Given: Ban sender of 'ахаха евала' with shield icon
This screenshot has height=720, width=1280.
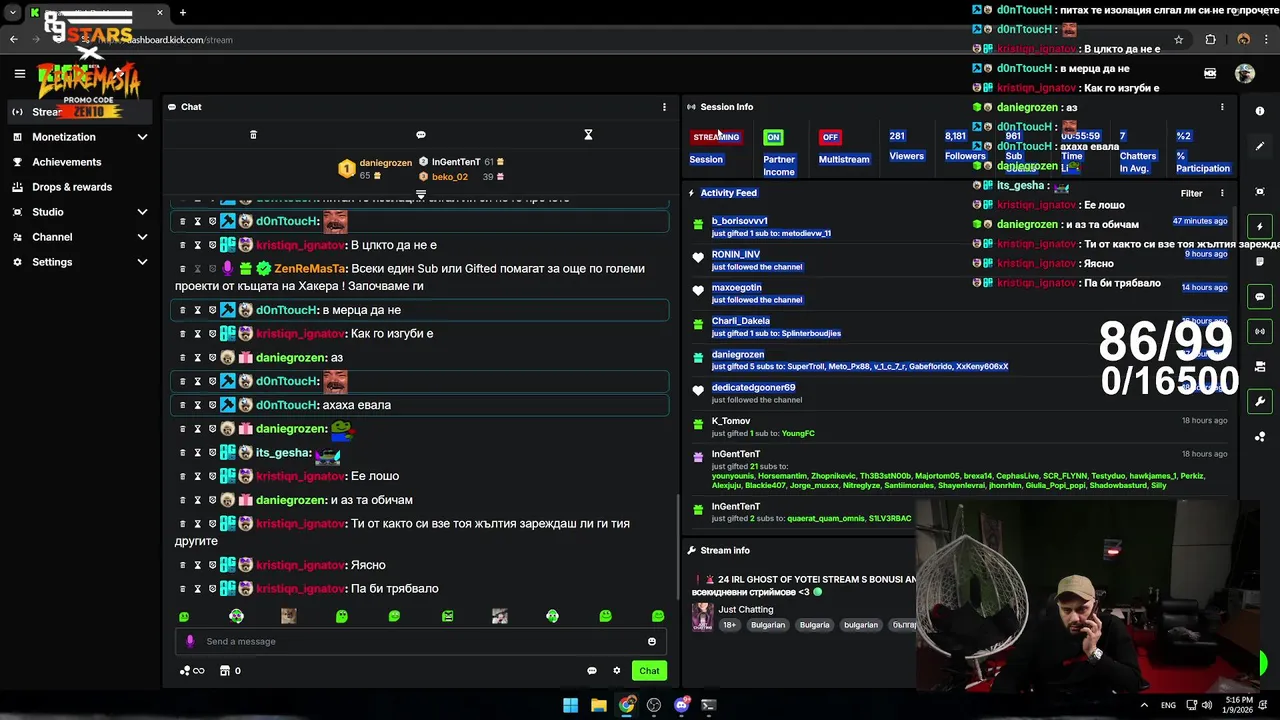Looking at the screenshot, I should point(212,405).
